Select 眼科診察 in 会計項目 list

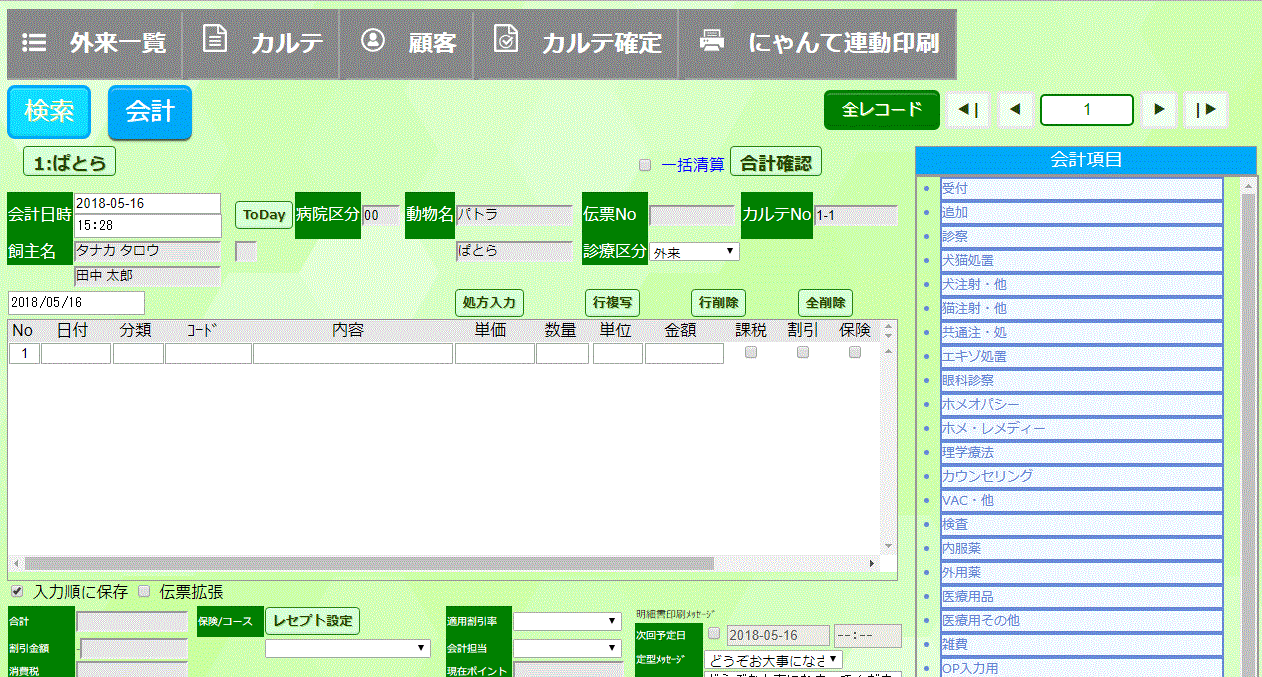(1082, 380)
